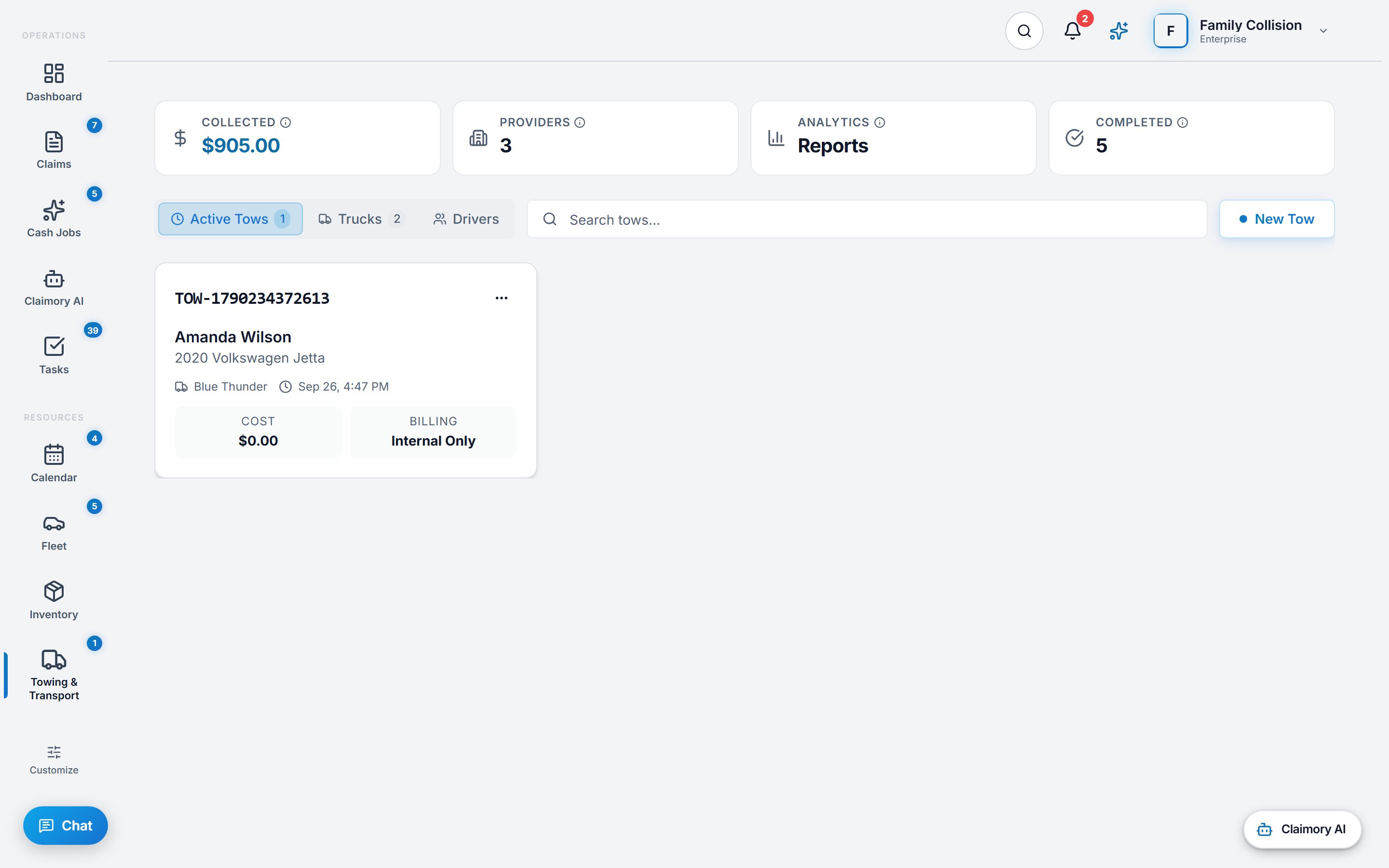Switch to the Drivers tab

click(466, 219)
